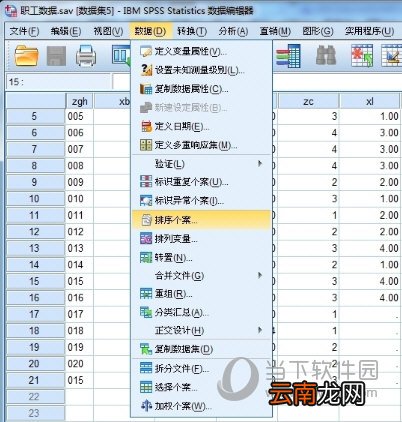Open the 视图(V) menu
This screenshot has width=402, height=422.
click(108, 31)
